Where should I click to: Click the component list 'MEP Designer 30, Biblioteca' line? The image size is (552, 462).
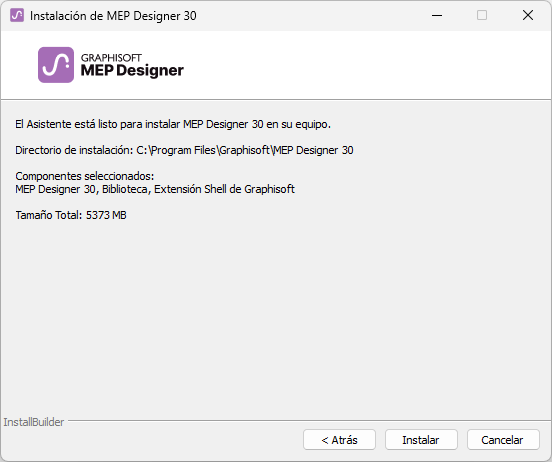pyautogui.click(x=155, y=189)
